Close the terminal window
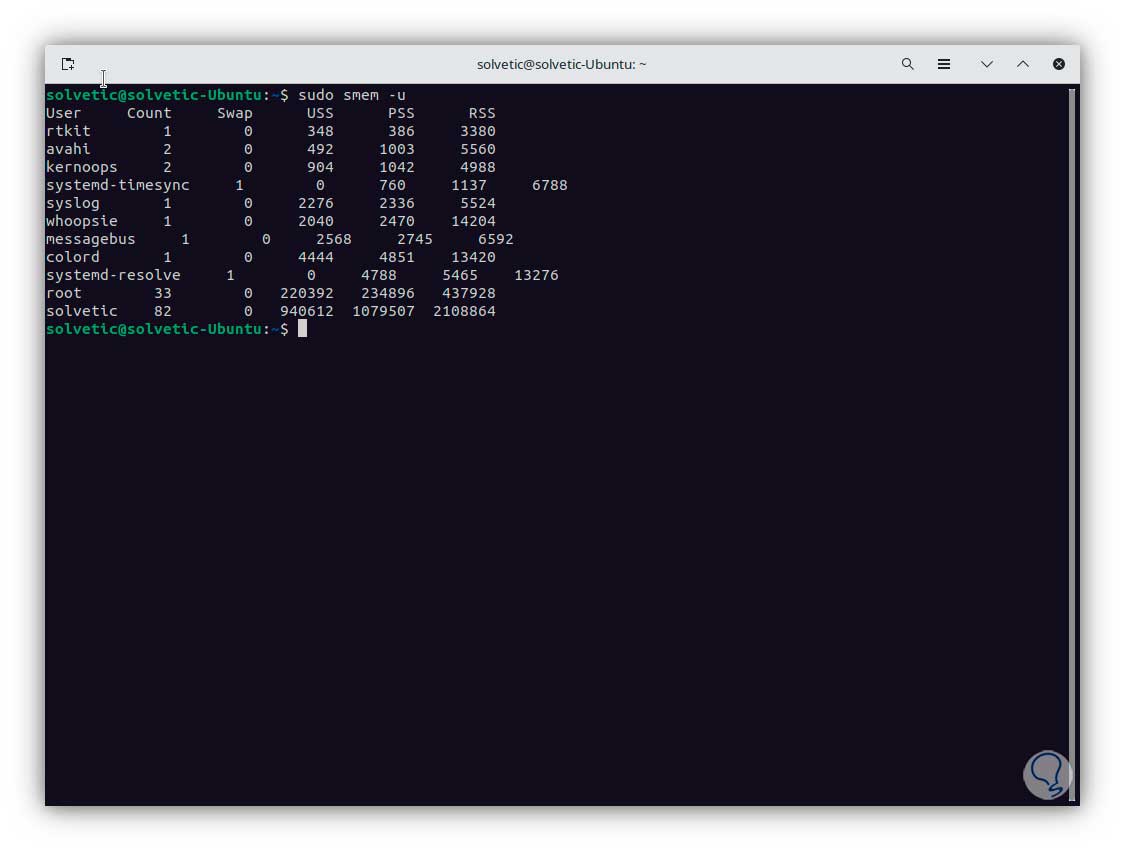The image size is (1125, 851). point(1058,64)
